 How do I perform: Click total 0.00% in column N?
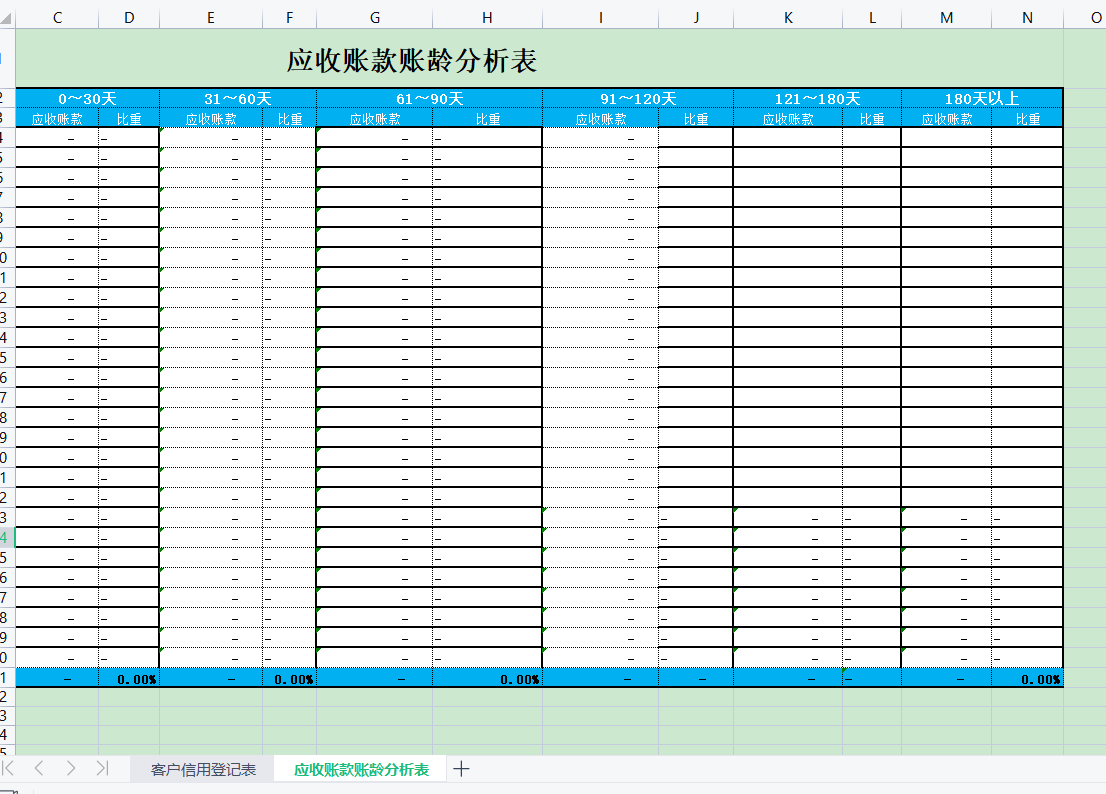point(1027,678)
